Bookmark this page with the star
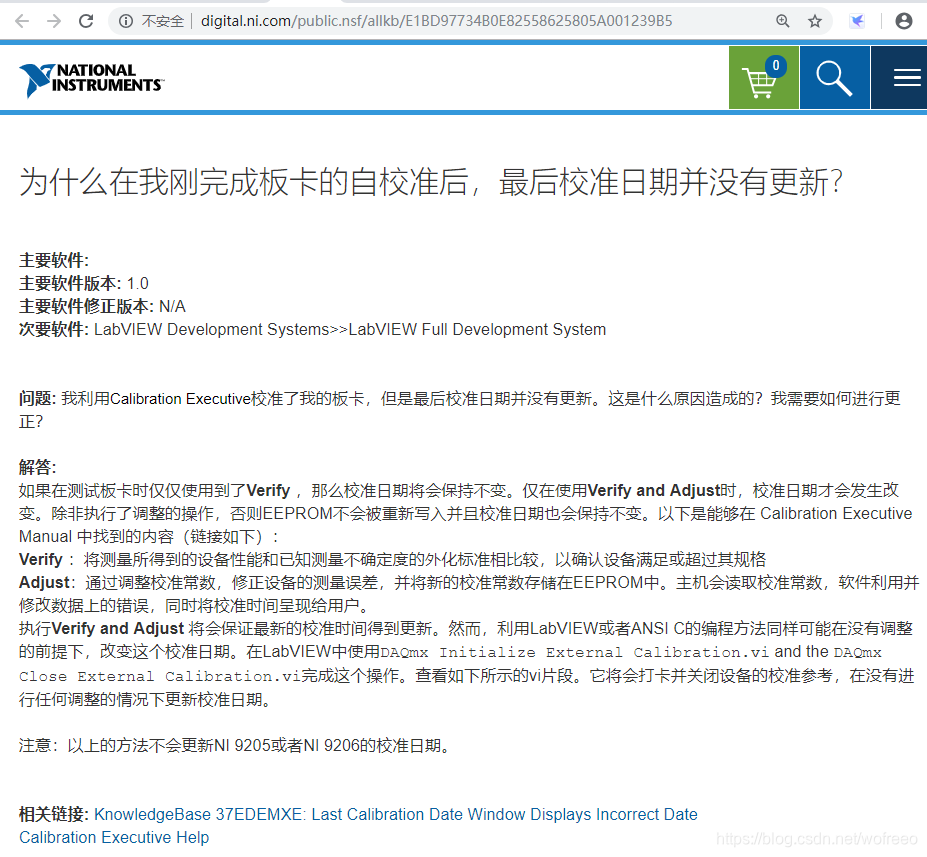The height and width of the screenshot is (857, 927). tap(815, 21)
